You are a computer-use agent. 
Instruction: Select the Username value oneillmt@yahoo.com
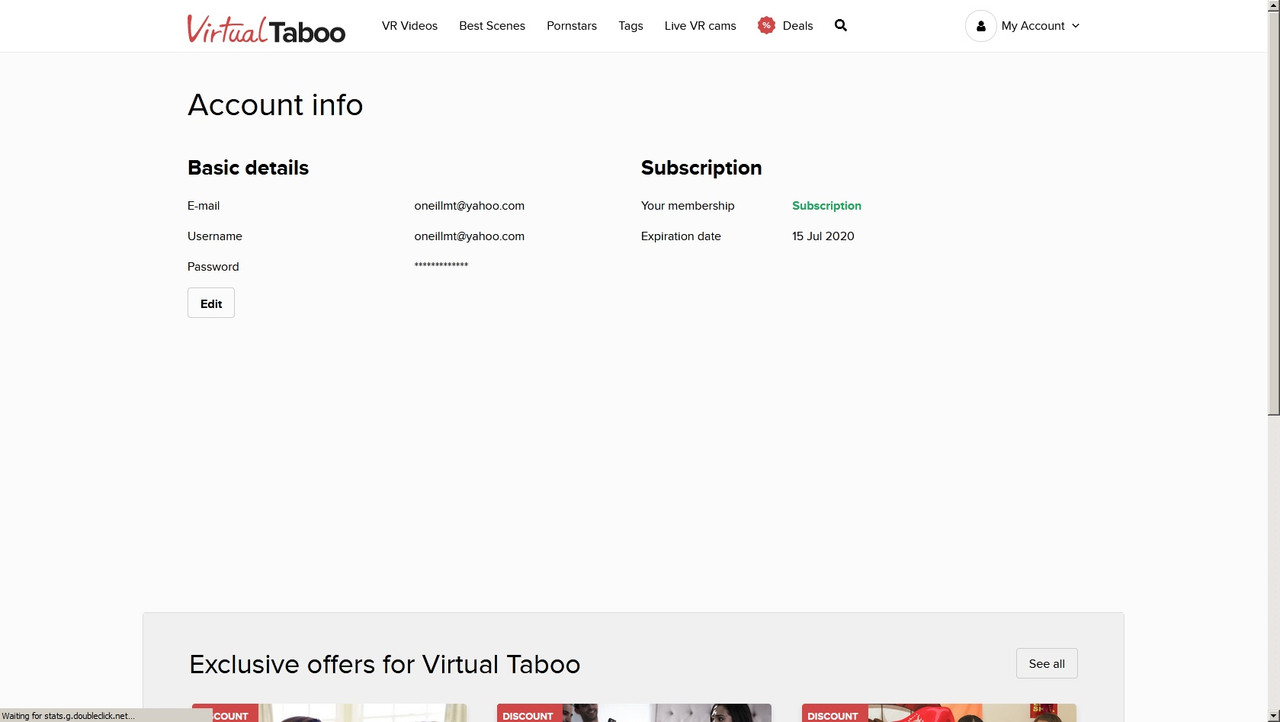click(x=469, y=236)
